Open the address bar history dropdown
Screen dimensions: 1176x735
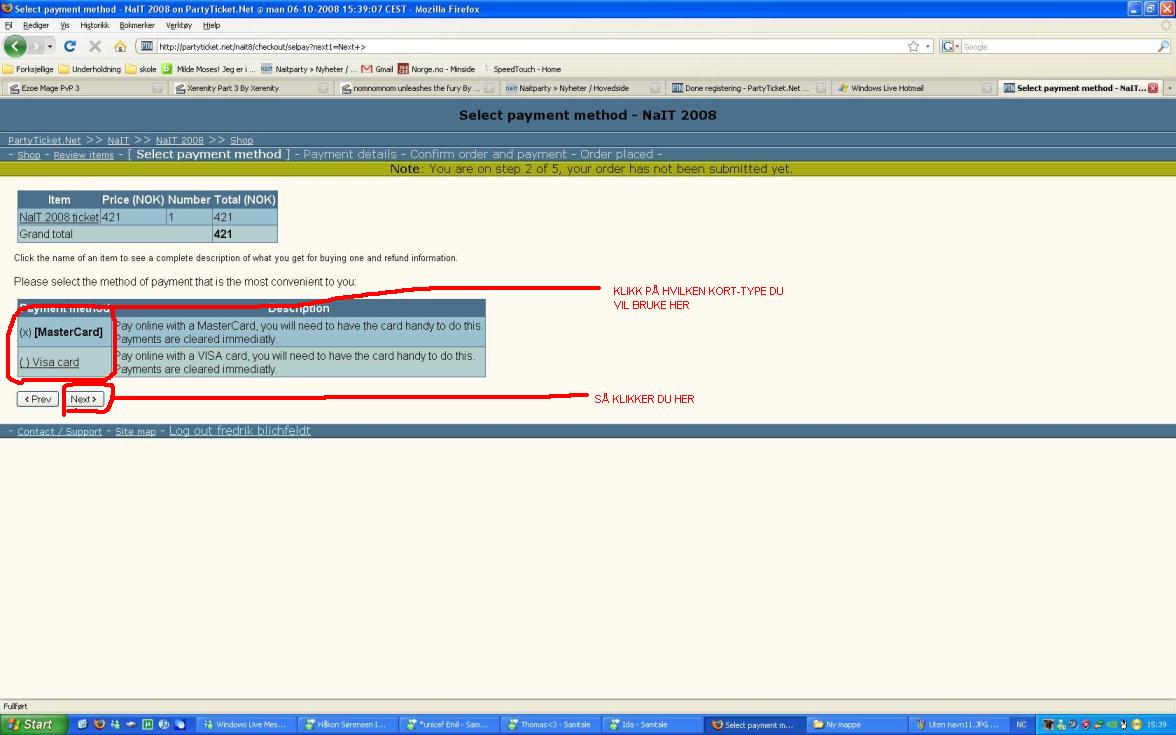[x=928, y=46]
